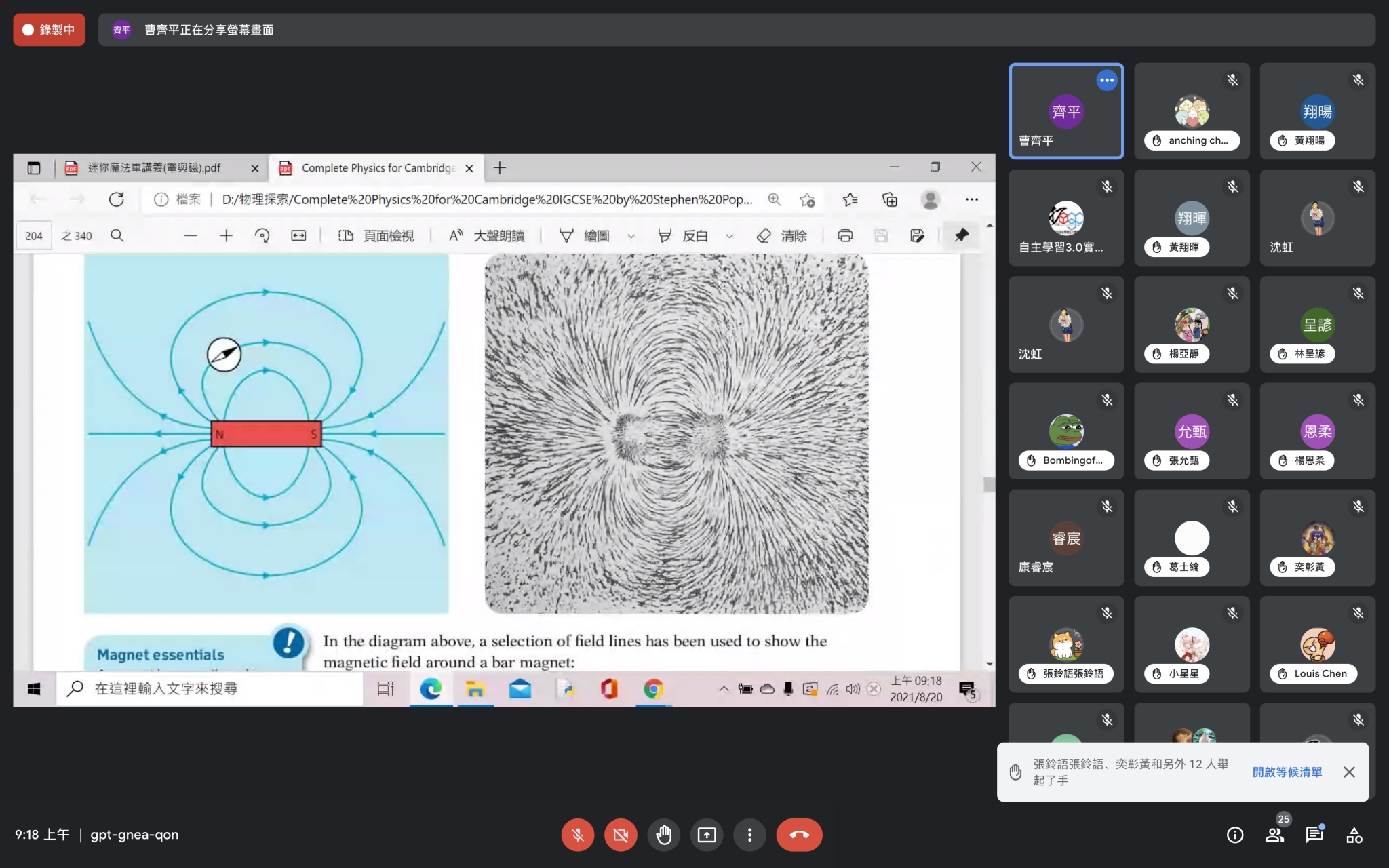This screenshot has height=868, width=1389.
Task: Click 開啟等候清單 link in notification
Action: (x=1287, y=772)
